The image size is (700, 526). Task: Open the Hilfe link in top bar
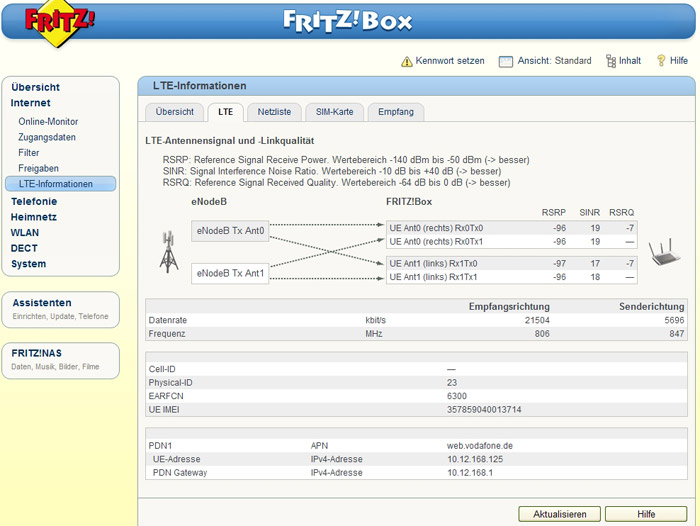coord(679,61)
